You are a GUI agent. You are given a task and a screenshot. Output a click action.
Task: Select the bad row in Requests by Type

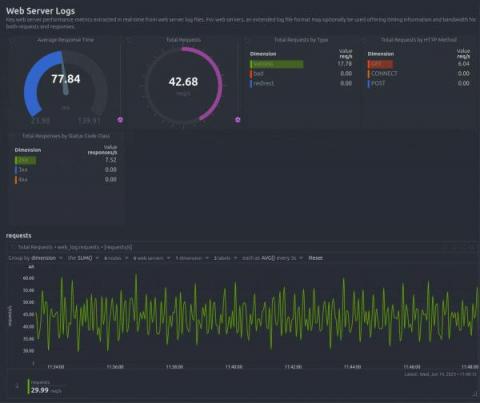click(x=301, y=73)
